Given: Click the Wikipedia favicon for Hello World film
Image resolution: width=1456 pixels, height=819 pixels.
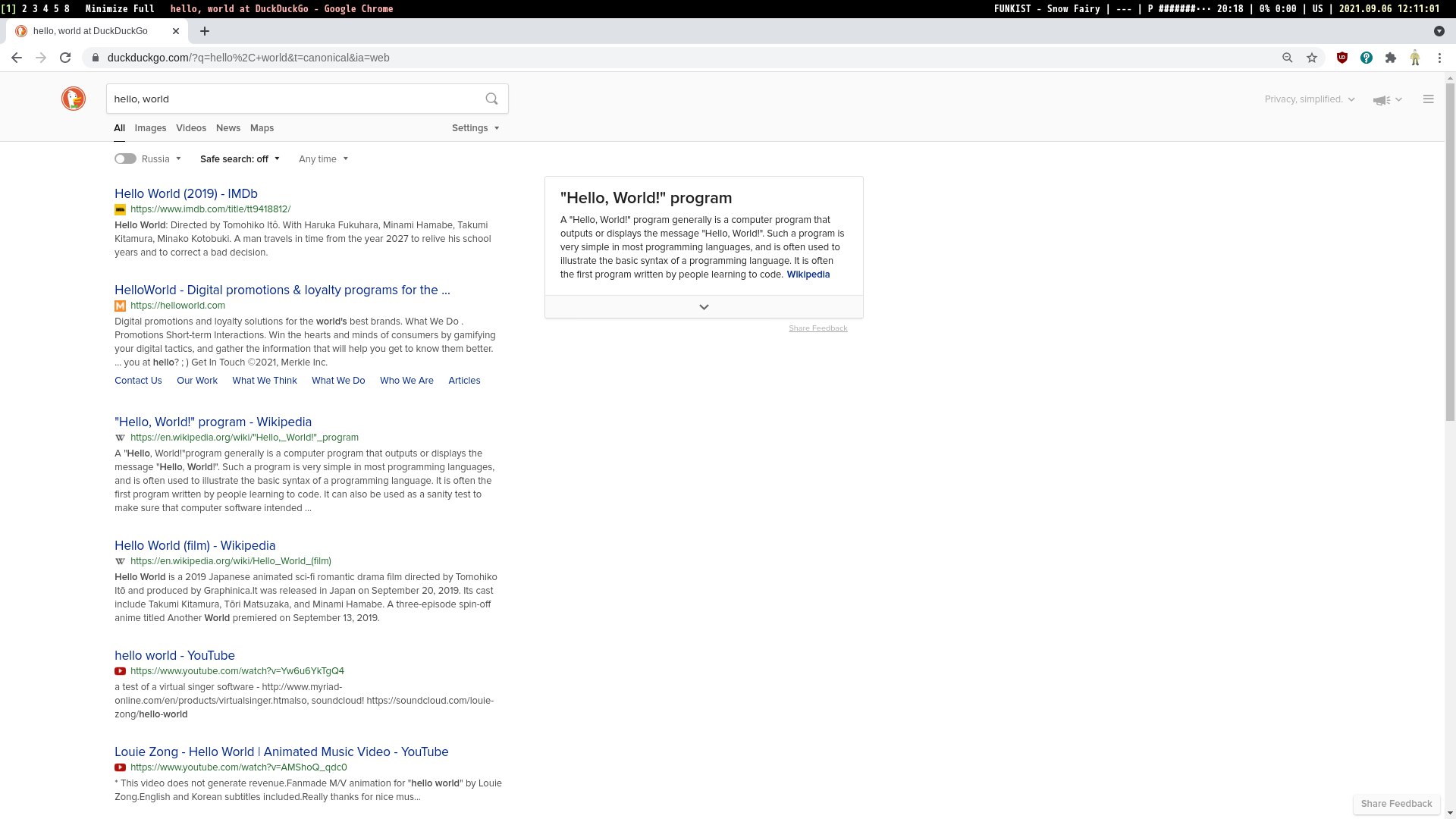Looking at the screenshot, I should [x=120, y=561].
